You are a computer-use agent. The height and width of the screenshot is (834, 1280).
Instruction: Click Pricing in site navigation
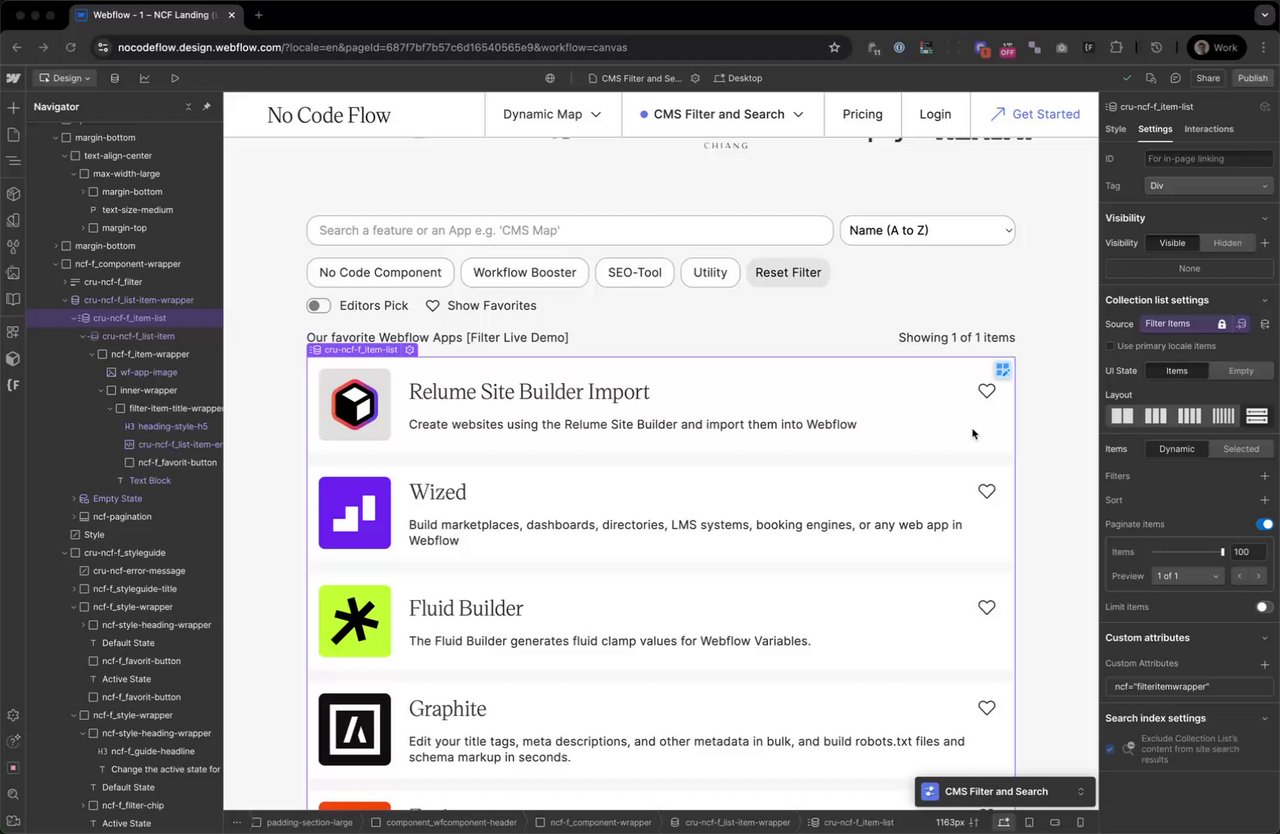(x=862, y=114)
